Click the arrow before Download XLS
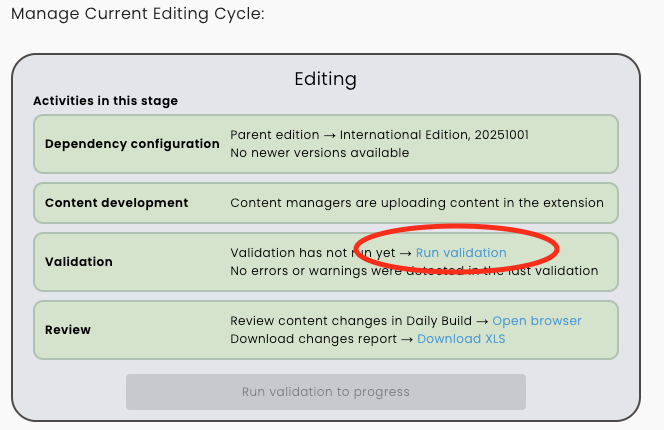This screenshot has height=430, width=664. (x=406, y=339)
